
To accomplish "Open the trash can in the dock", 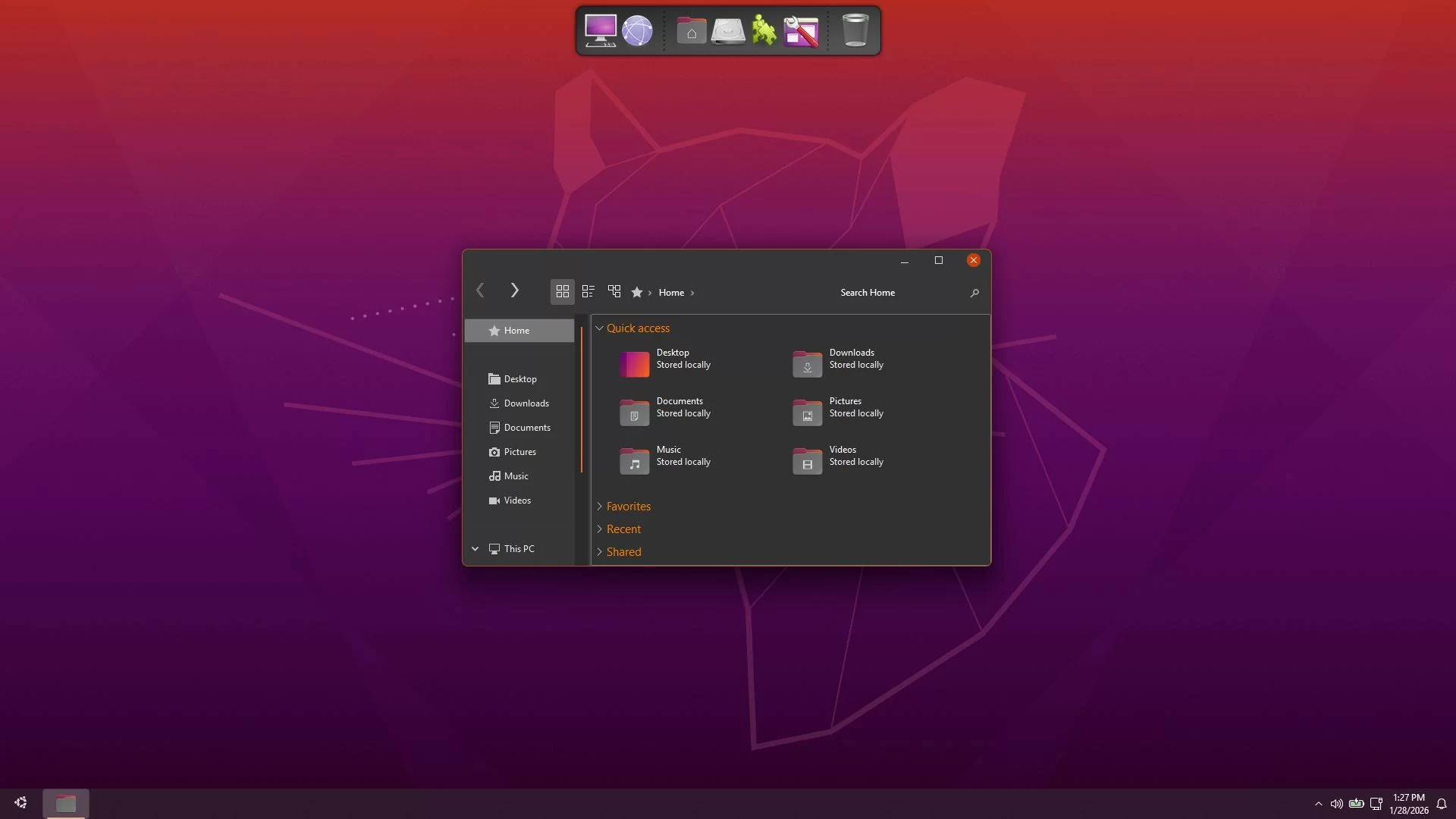I will click(x=855, y=31).
